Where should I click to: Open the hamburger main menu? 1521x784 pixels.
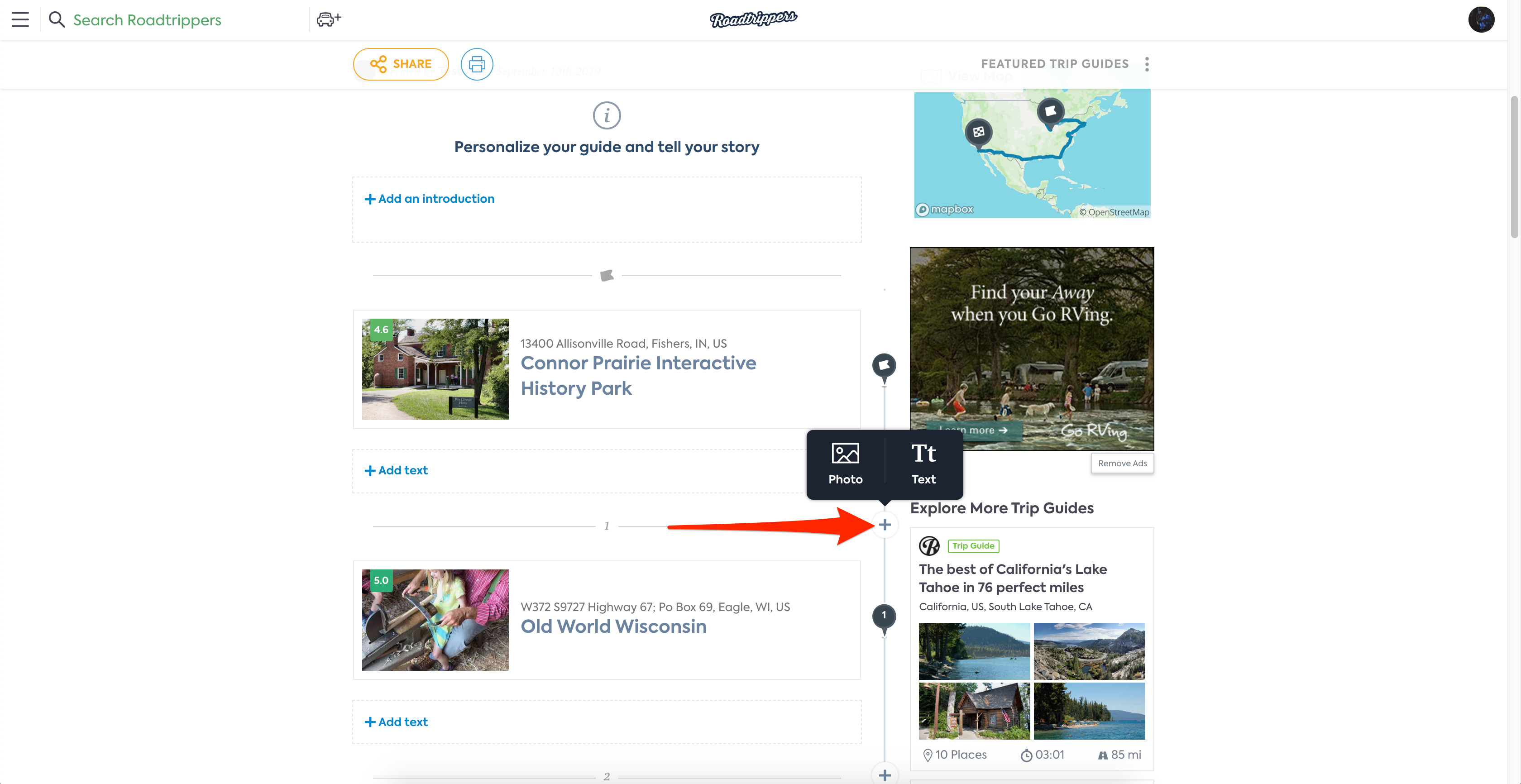point(20,19)
